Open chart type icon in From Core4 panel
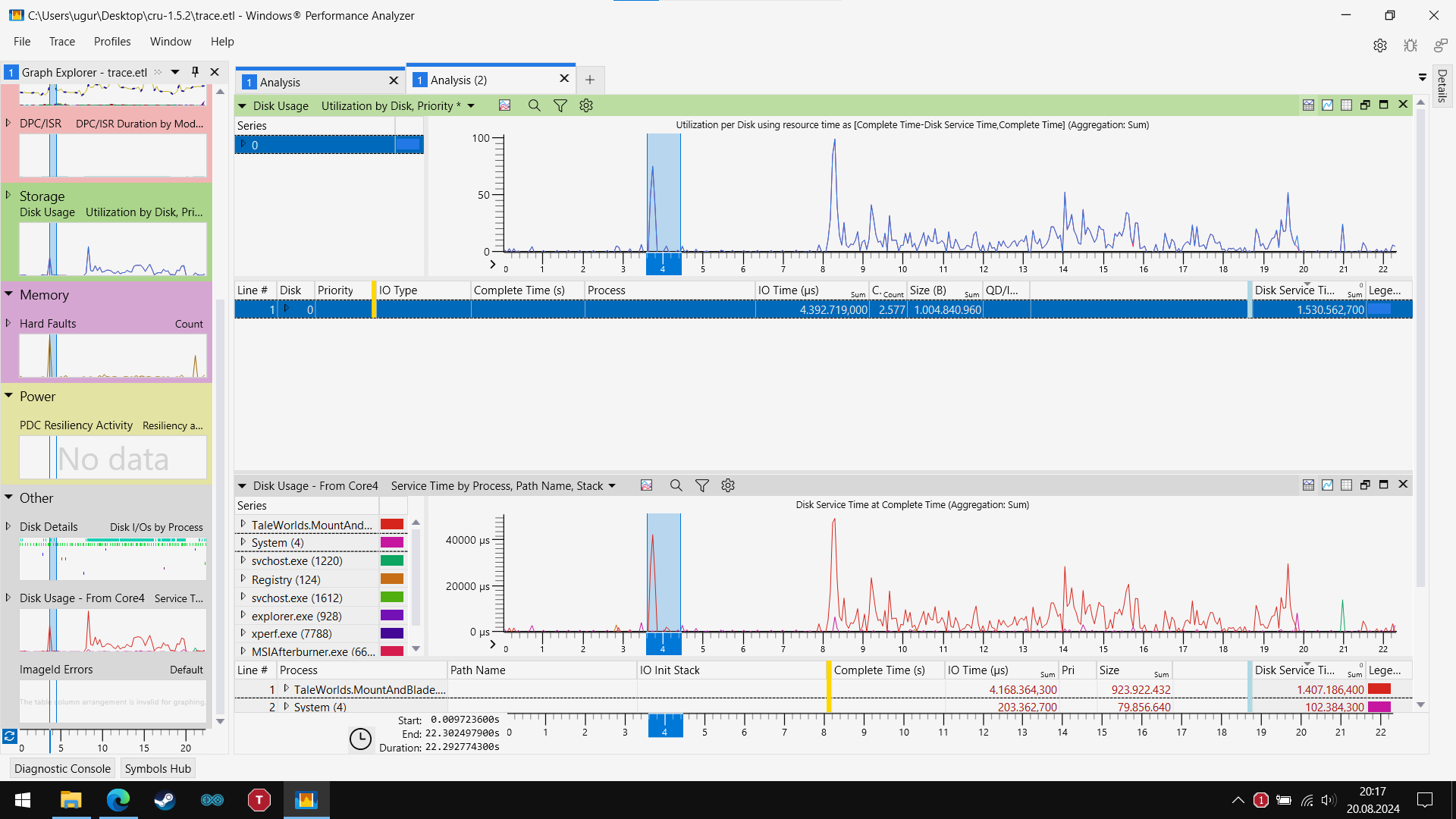The width and height of the screenshot is (1456, 819). click(x=646, y=485)
